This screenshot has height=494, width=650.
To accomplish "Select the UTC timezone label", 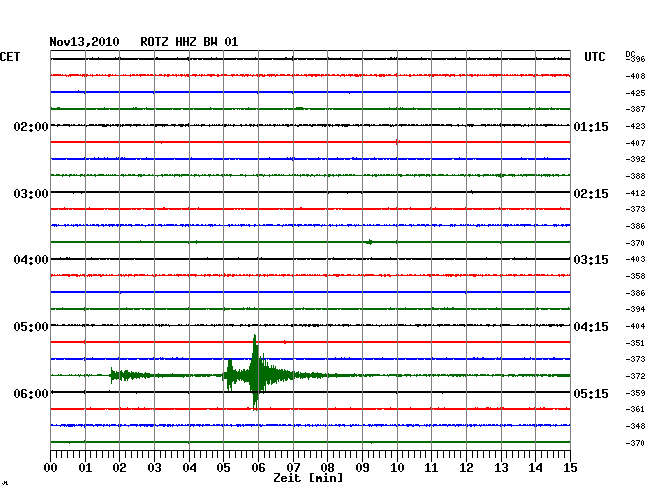I will click(x=594, y=57).
